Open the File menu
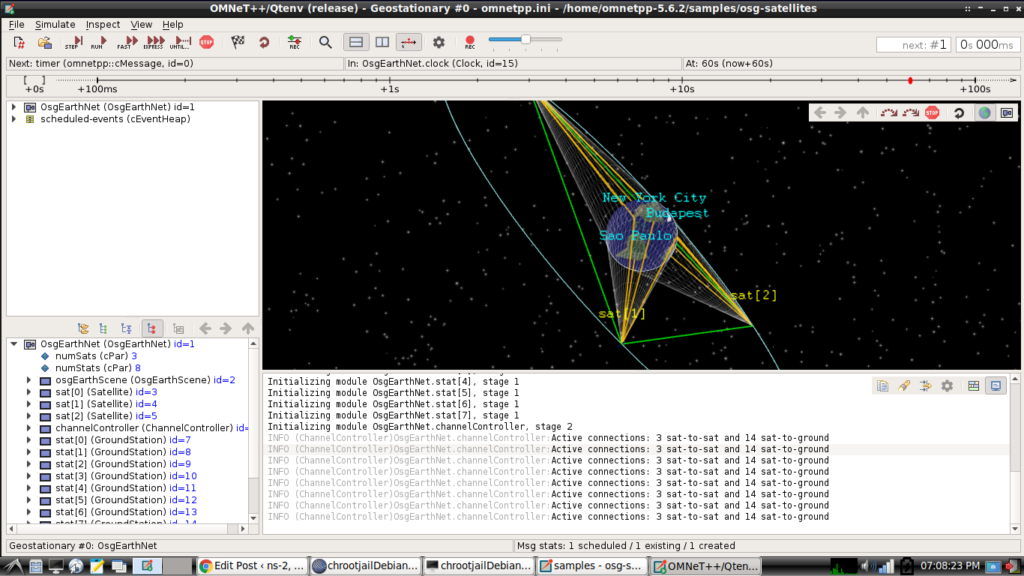Viewport: 1024px width, 576px height. (x=16, y=24)
